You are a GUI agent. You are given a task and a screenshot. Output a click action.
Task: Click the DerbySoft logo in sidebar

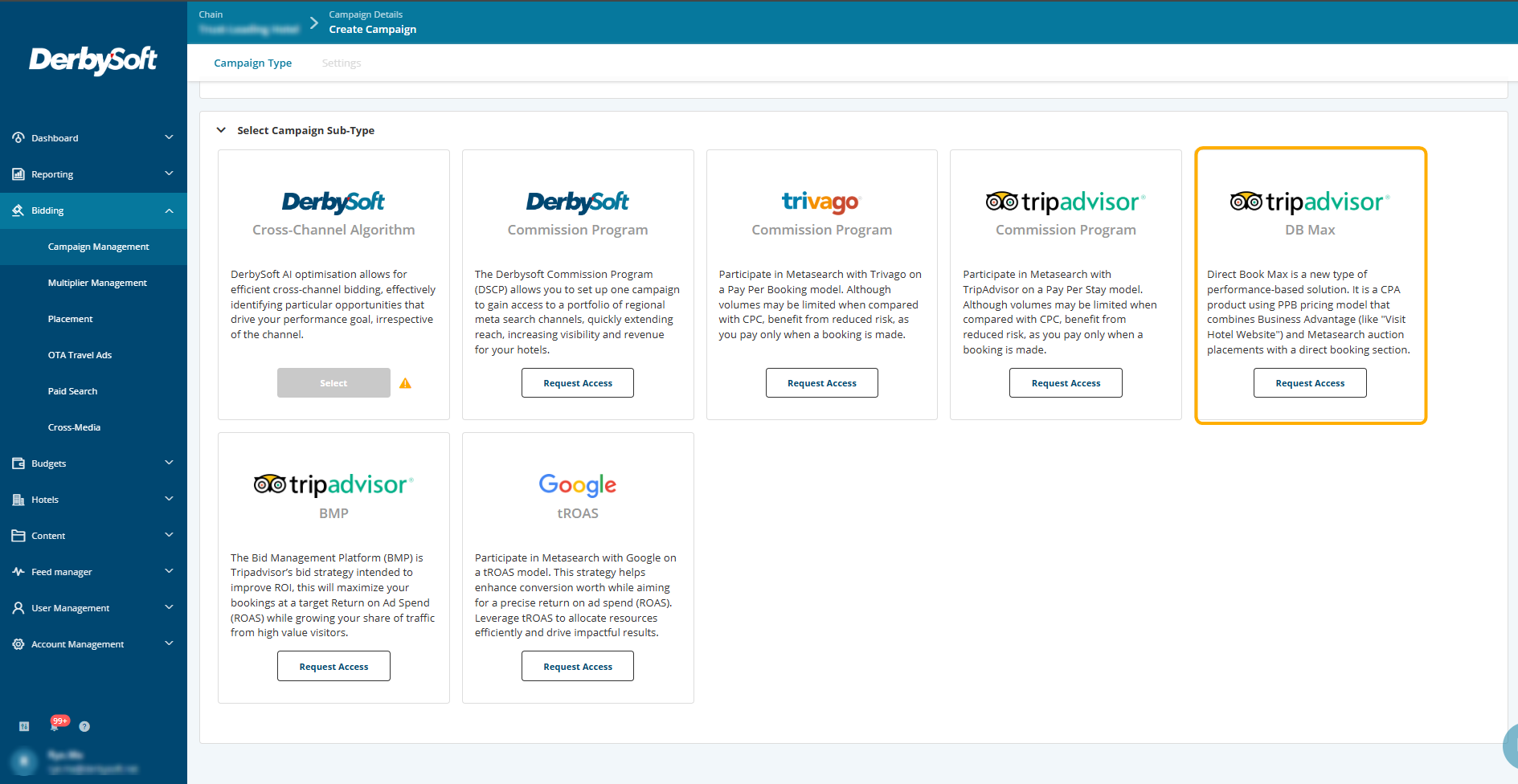pyautogui.click(x=93, y=60)
